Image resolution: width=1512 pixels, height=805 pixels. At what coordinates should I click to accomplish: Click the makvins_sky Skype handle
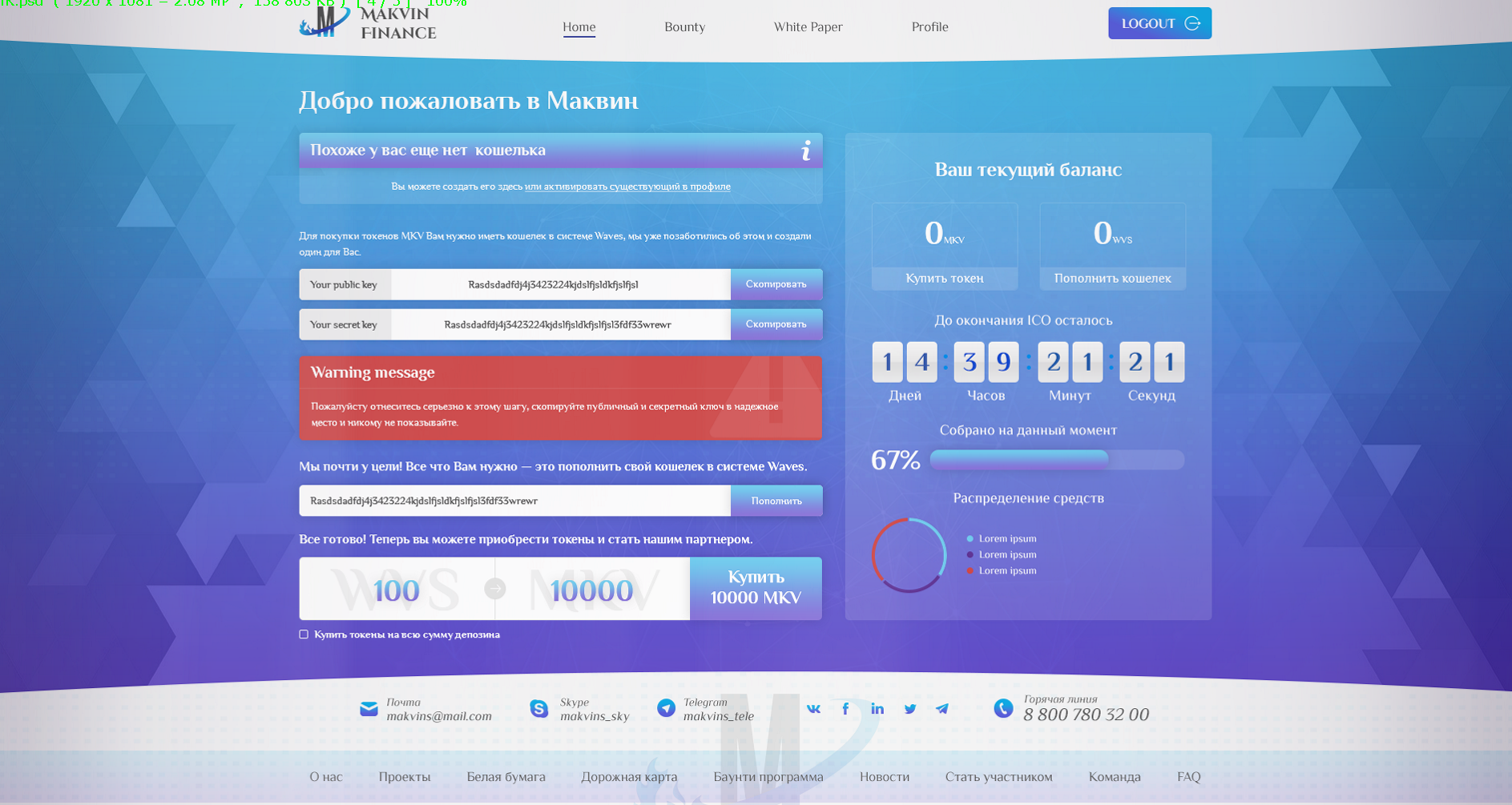pos(595,716)
